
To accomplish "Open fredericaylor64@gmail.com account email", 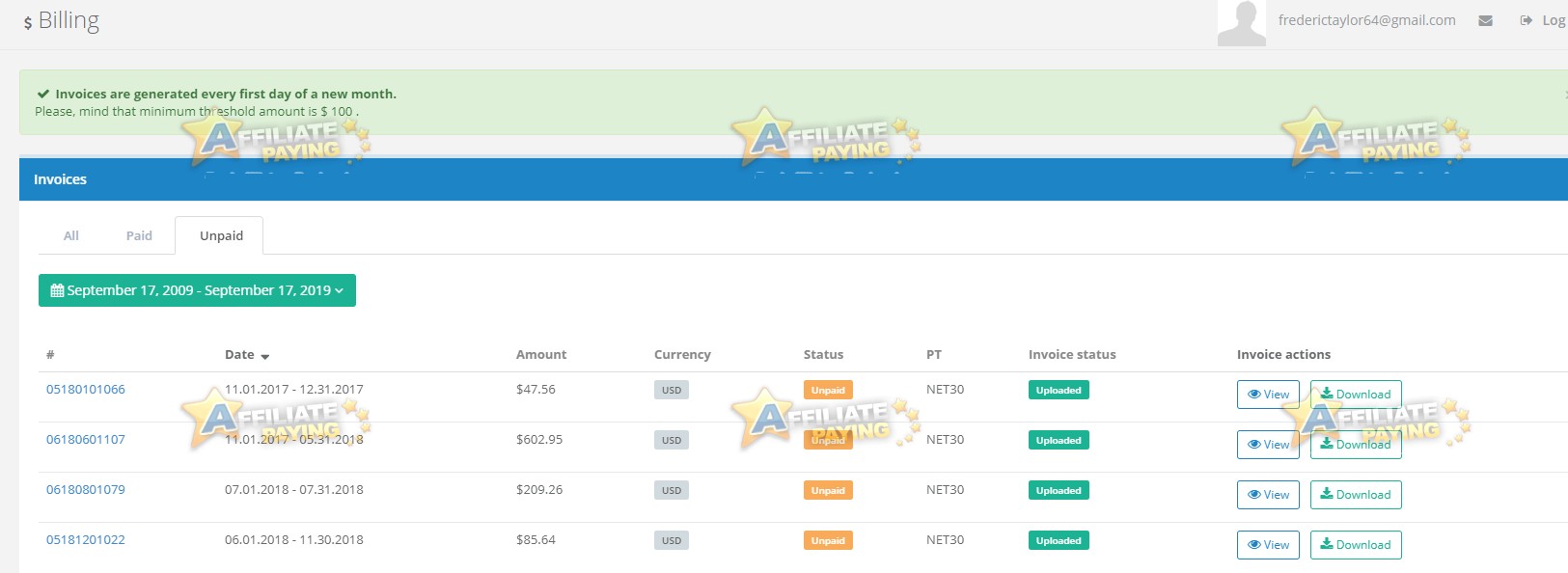I will pyautogui.click(x=1366, y=20).
